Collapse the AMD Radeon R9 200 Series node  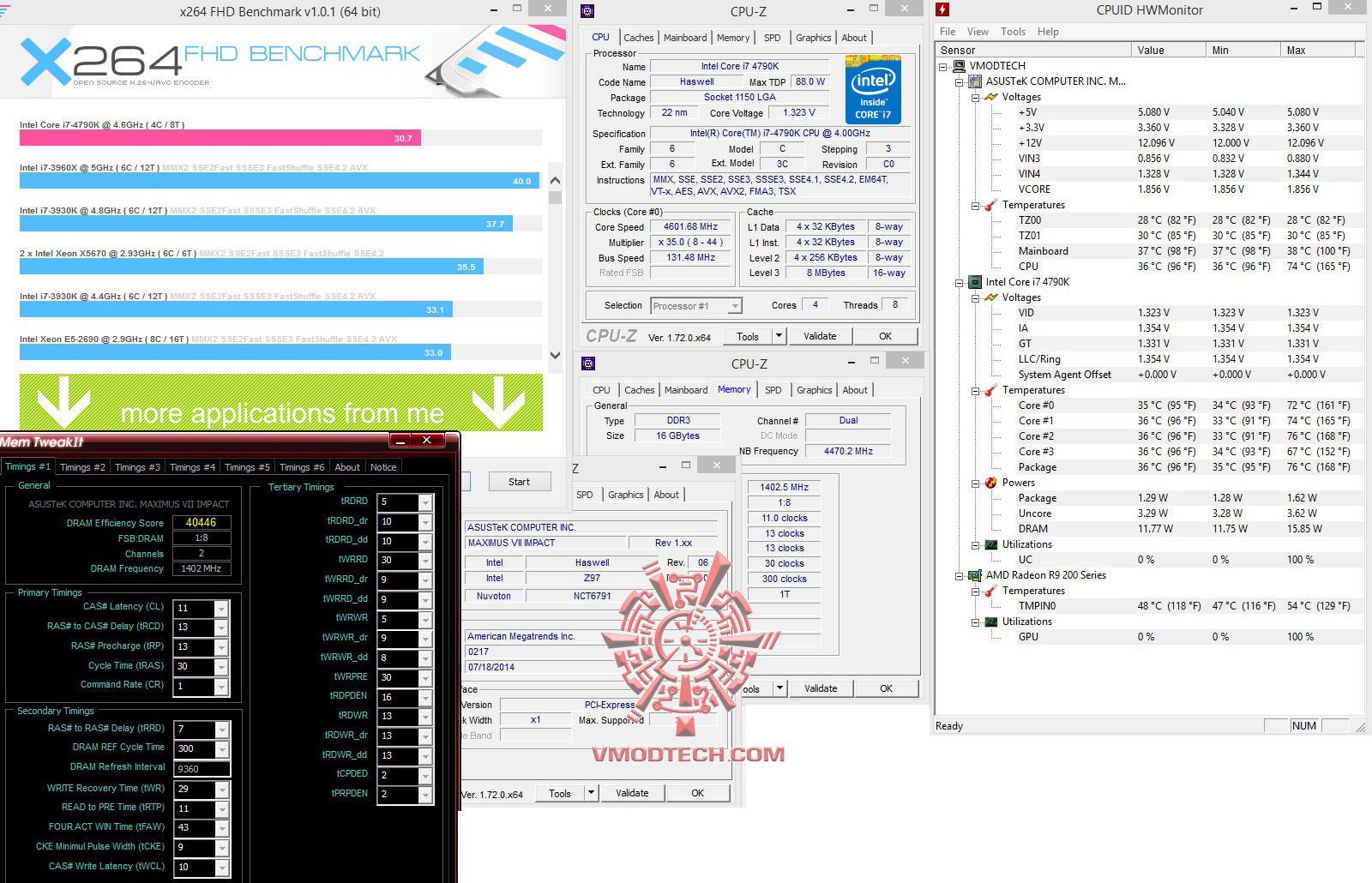960,575
